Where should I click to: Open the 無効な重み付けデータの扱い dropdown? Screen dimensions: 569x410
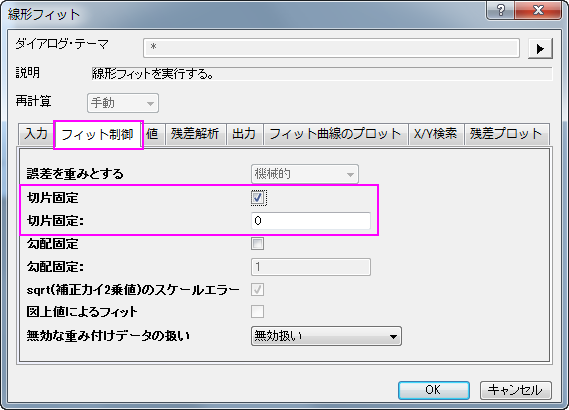click(326, 336)
